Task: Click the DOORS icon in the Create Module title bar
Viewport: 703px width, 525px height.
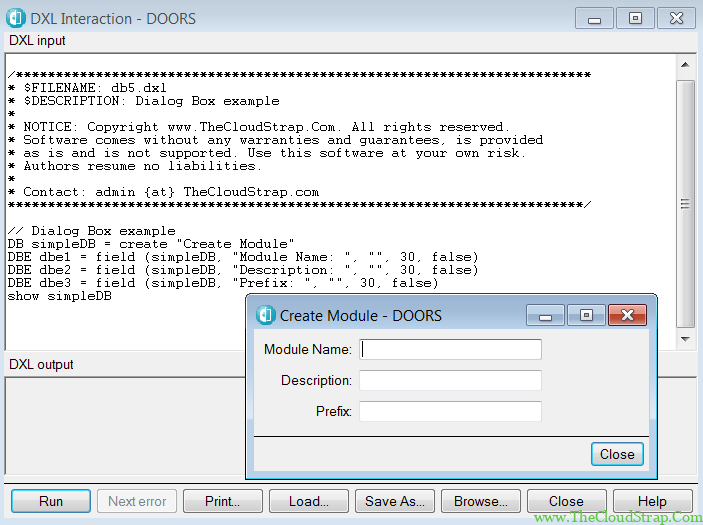Action: [265, 315]
